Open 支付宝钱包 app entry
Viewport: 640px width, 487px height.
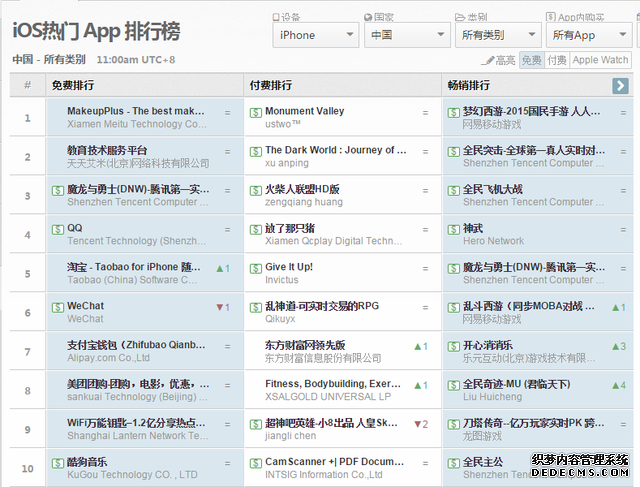pos(136,345)
